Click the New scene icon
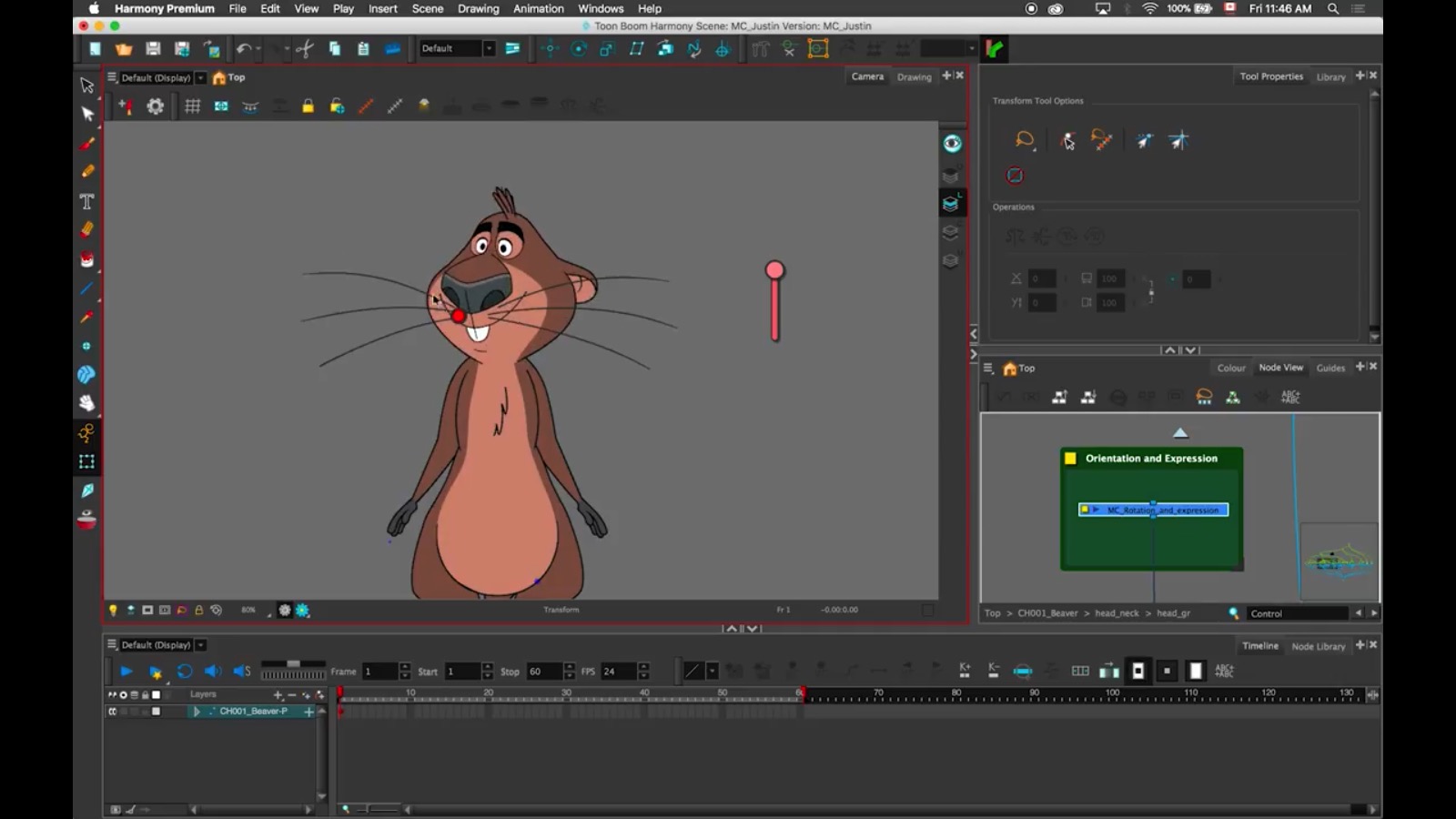Screen dimensions: 1456x819 (95, 49)
